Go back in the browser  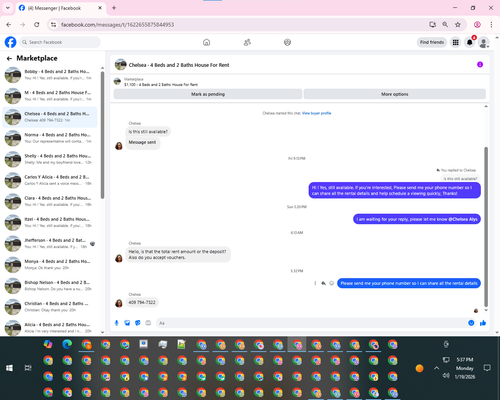click(9, 25)
